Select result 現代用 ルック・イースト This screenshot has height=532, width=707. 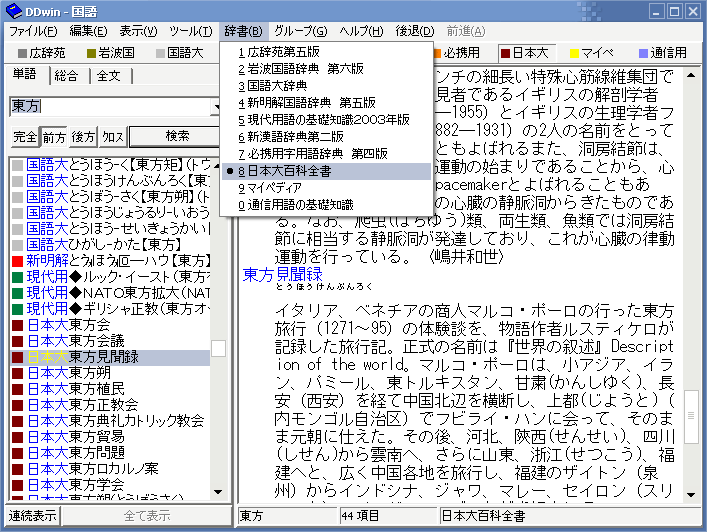pyautogui.click(x=110, y=277)
